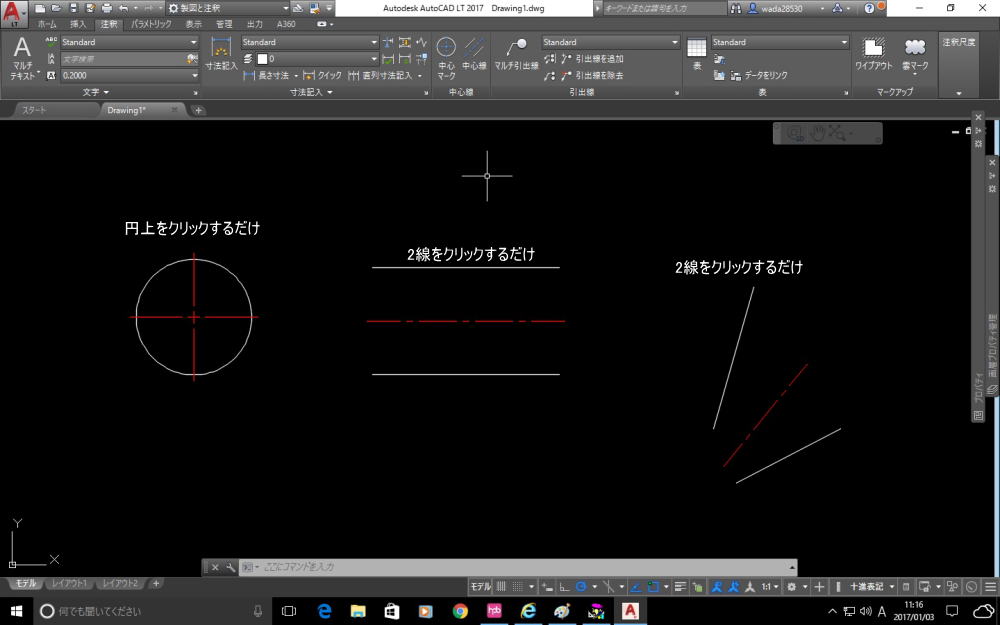The width and height of the screenshot is (1000, 625).
Task: Click the new drawing plus tab button
Action: click(198, 110)
